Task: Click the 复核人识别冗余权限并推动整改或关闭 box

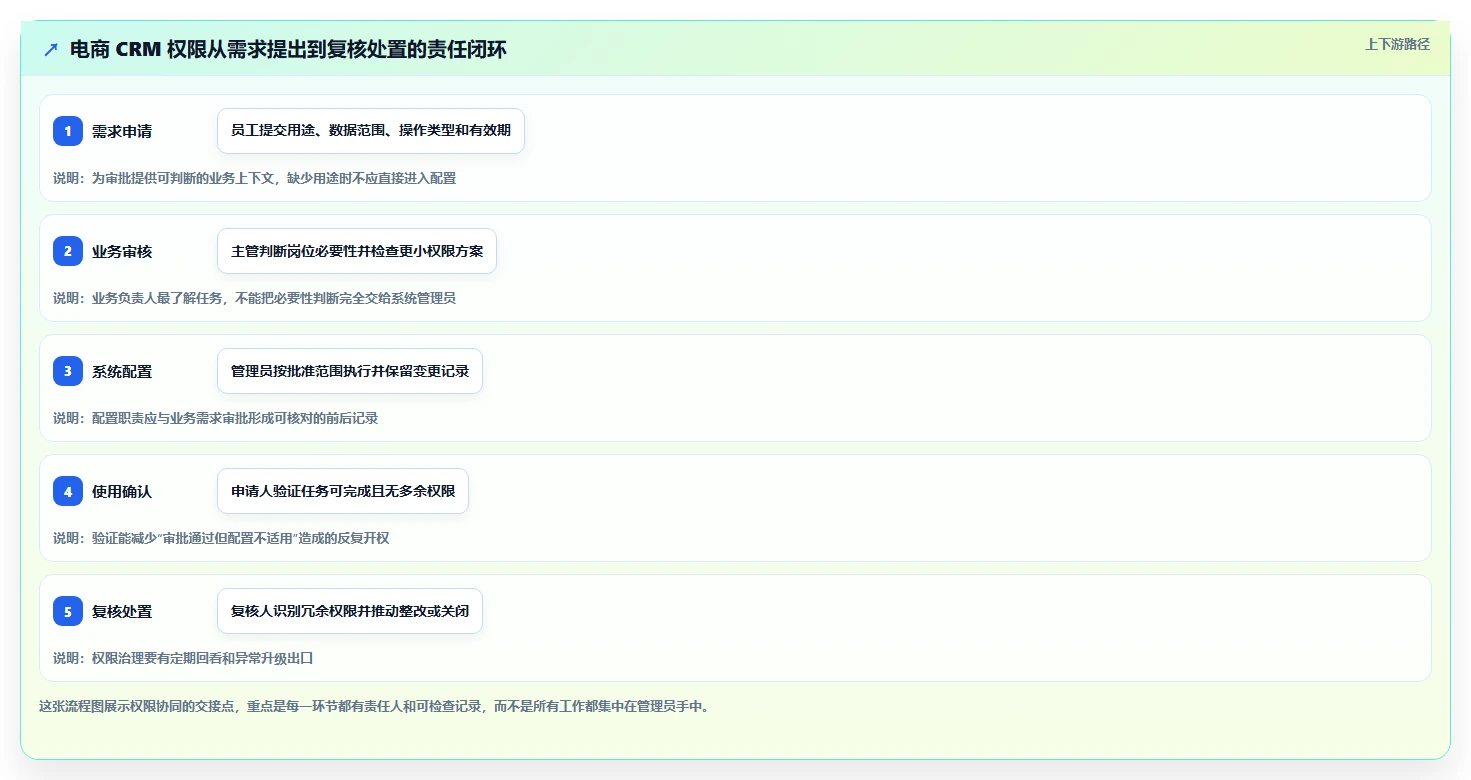Action: coord(350,611)
